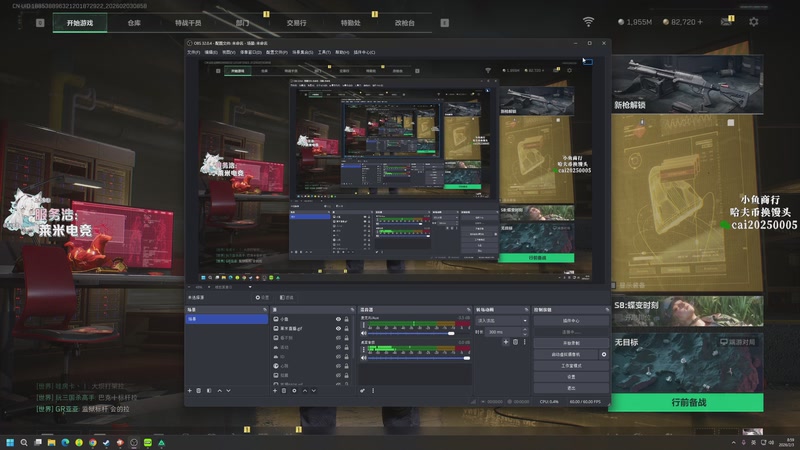
Task: Add currency with the plus next to 82,720
Action: click(x=700, y=22)
